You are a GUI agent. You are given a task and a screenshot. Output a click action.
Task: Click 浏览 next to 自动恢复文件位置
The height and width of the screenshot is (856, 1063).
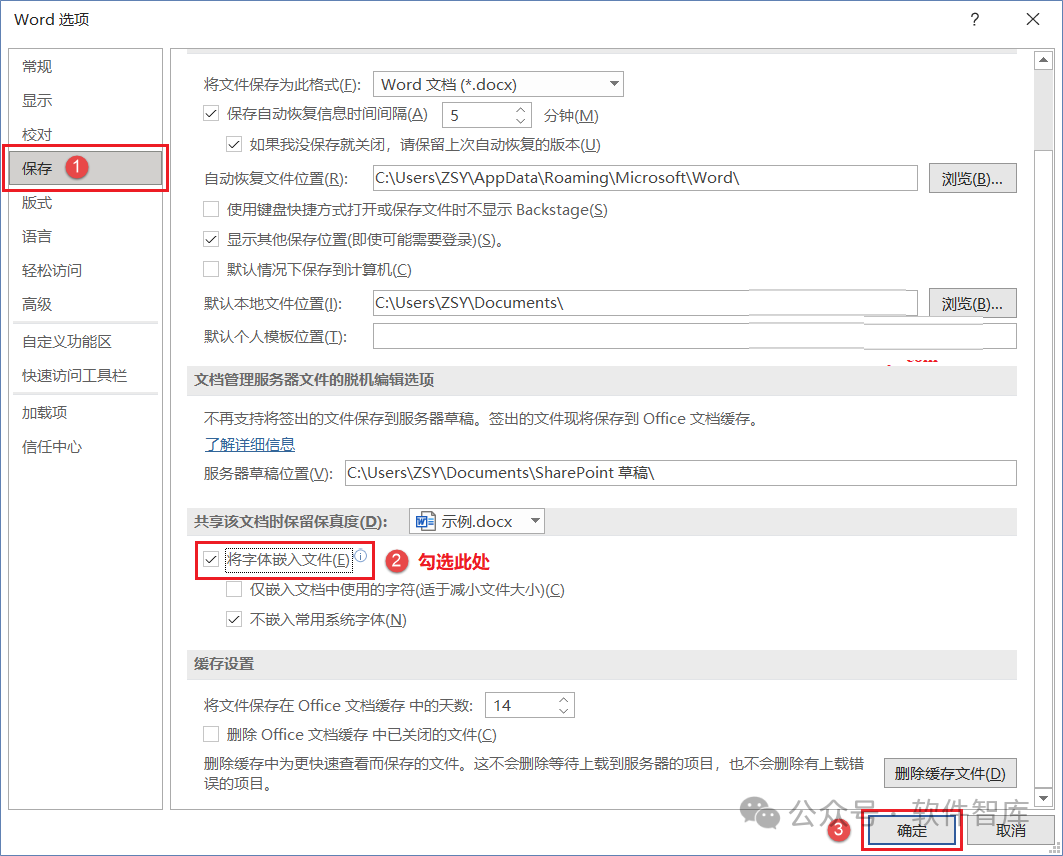[x=971, y=178]
